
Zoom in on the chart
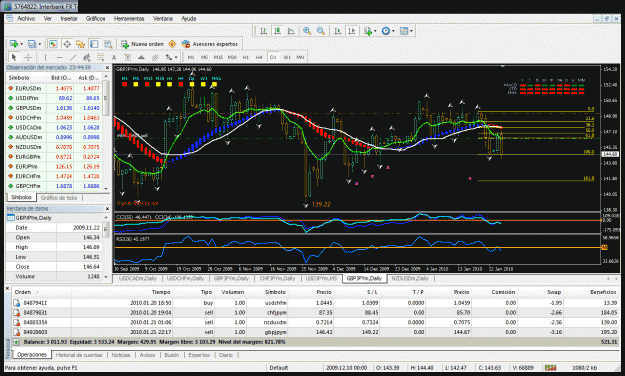click(307, 31)
